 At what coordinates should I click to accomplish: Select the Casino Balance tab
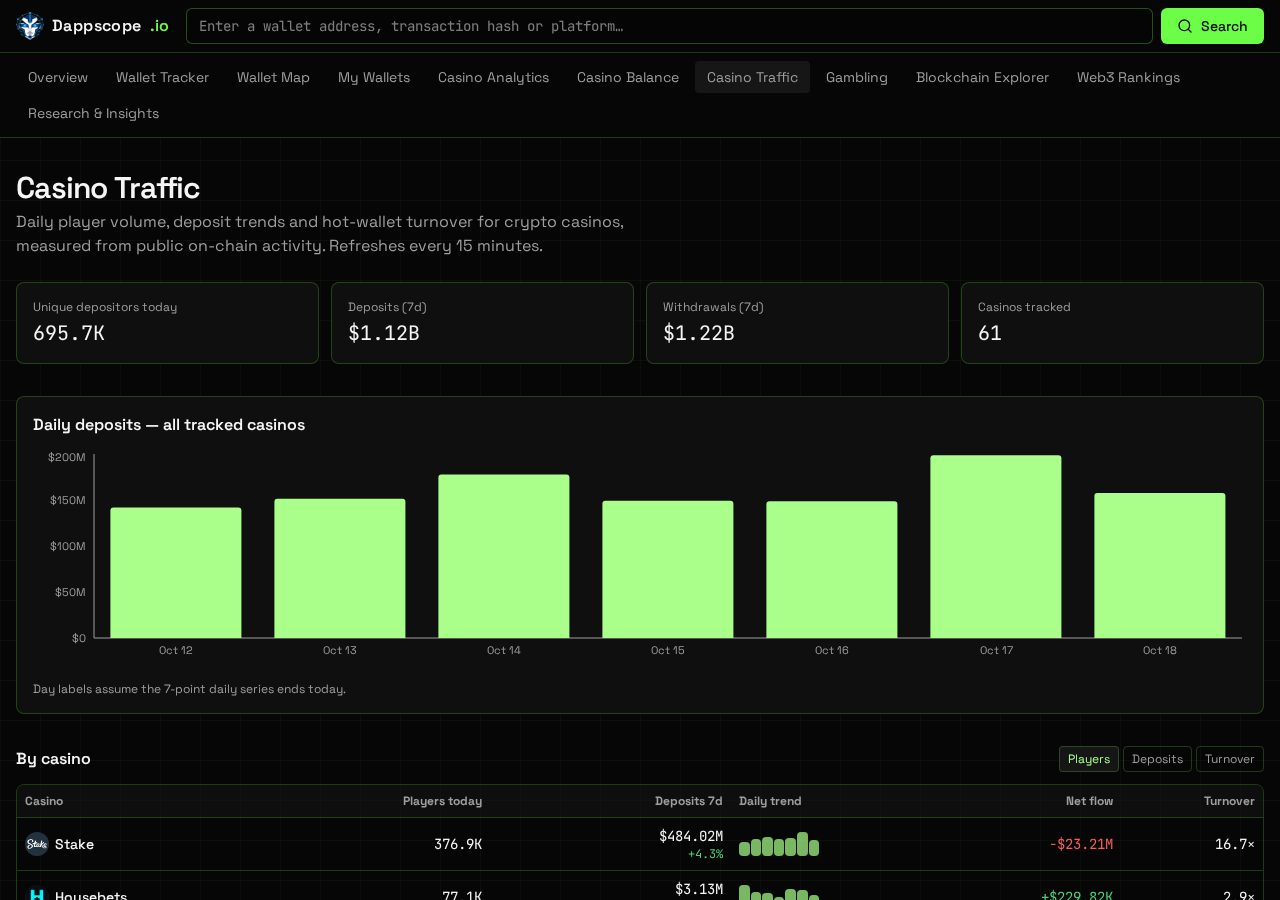628,77
